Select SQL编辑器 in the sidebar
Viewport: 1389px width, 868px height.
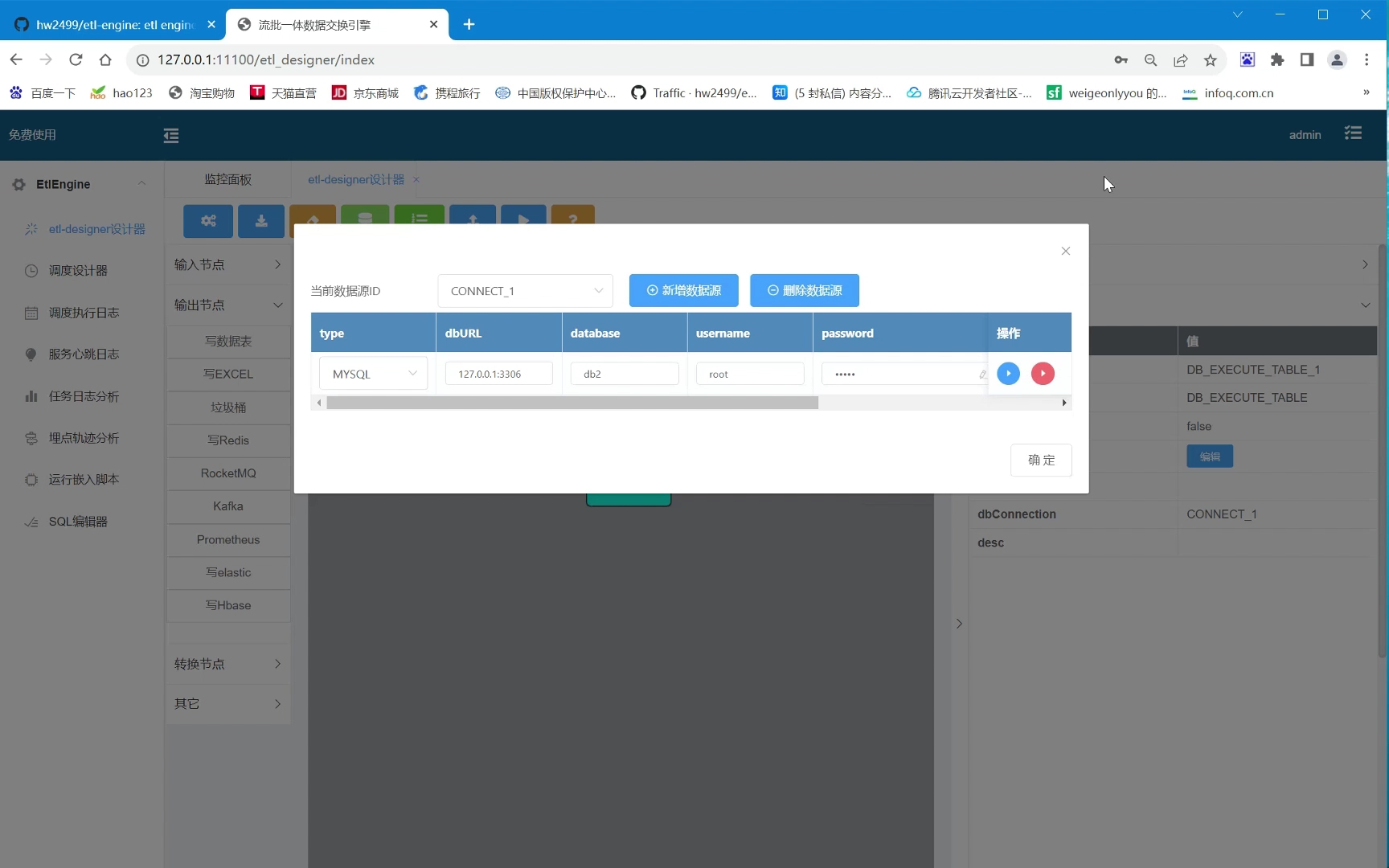point(77,521)
